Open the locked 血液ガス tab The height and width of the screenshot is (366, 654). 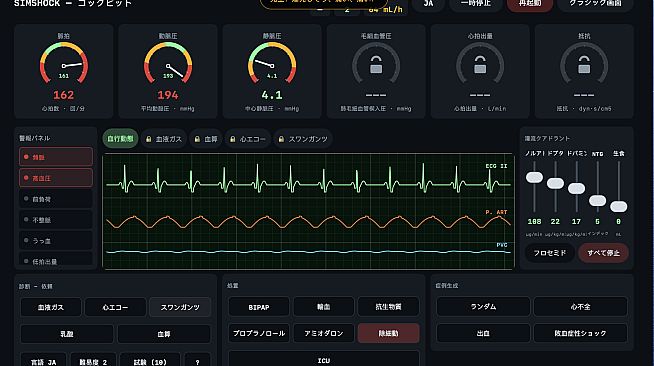point(164,139)
